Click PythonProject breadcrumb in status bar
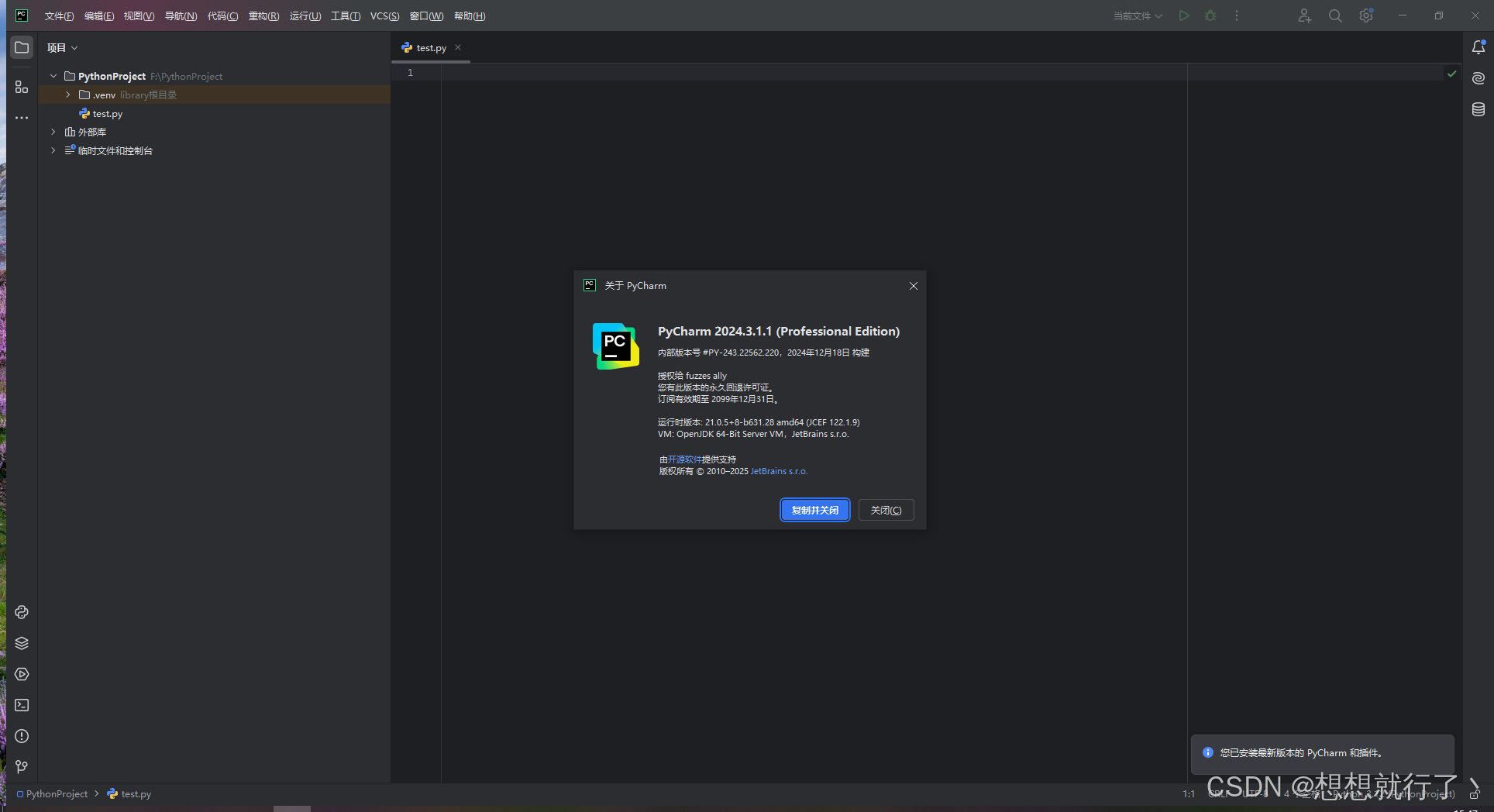Screen dimensions: 1494x812 [52, 794]
